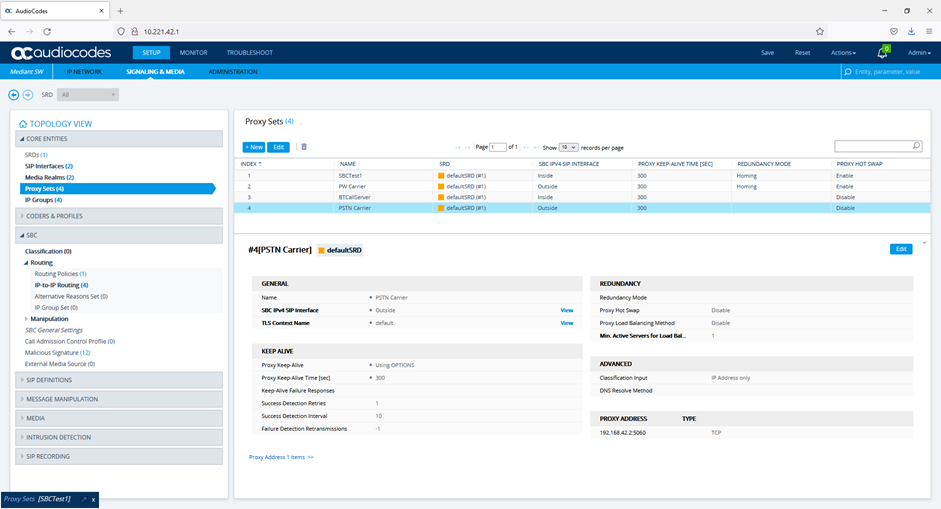This screenshot has height=509, width=941.
Task: Click search magnifier in Proxy Sets table filter
Action: tap(916, 146)
